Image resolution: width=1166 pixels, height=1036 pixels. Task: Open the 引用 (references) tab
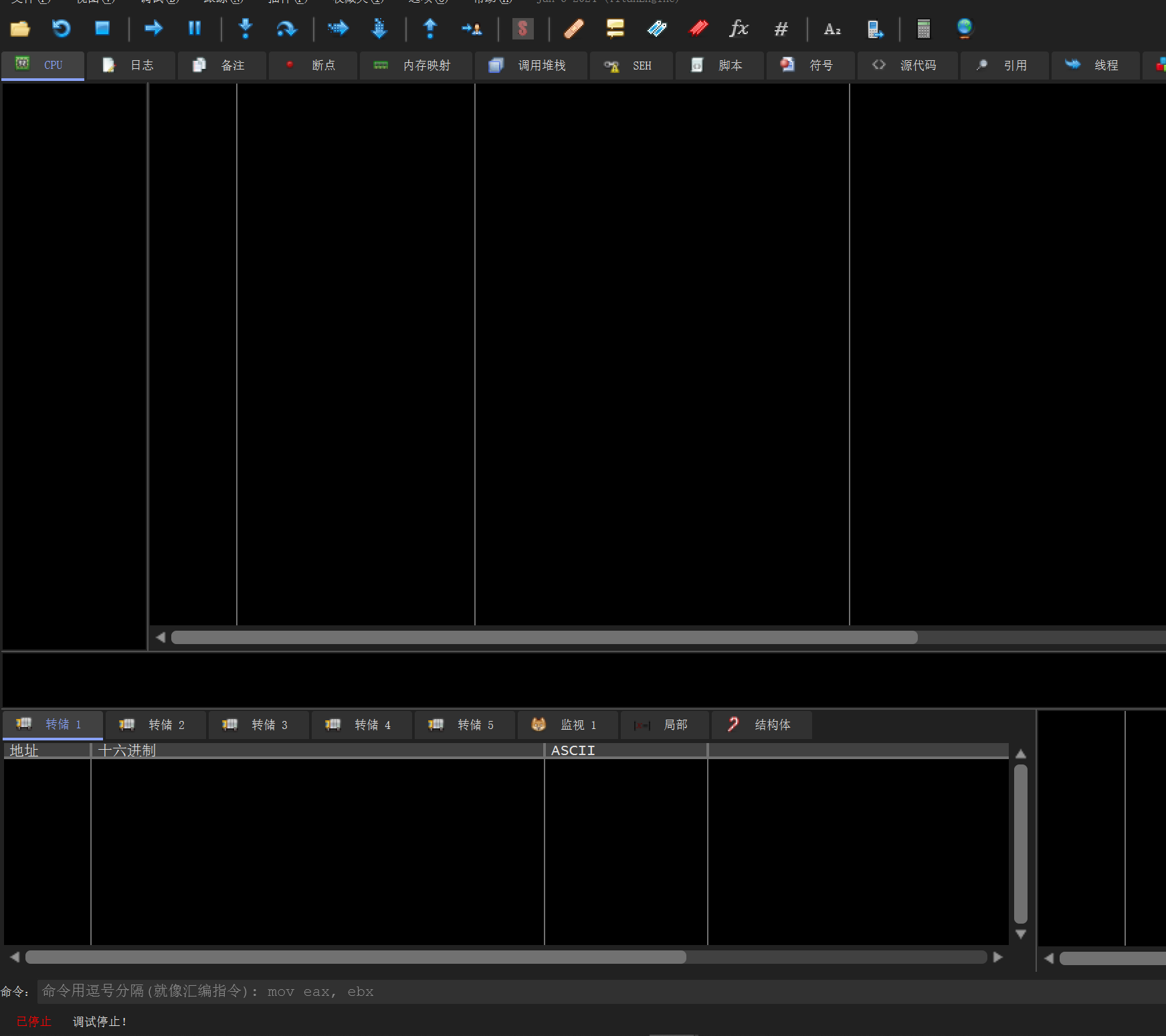[x=1005, y=66]
